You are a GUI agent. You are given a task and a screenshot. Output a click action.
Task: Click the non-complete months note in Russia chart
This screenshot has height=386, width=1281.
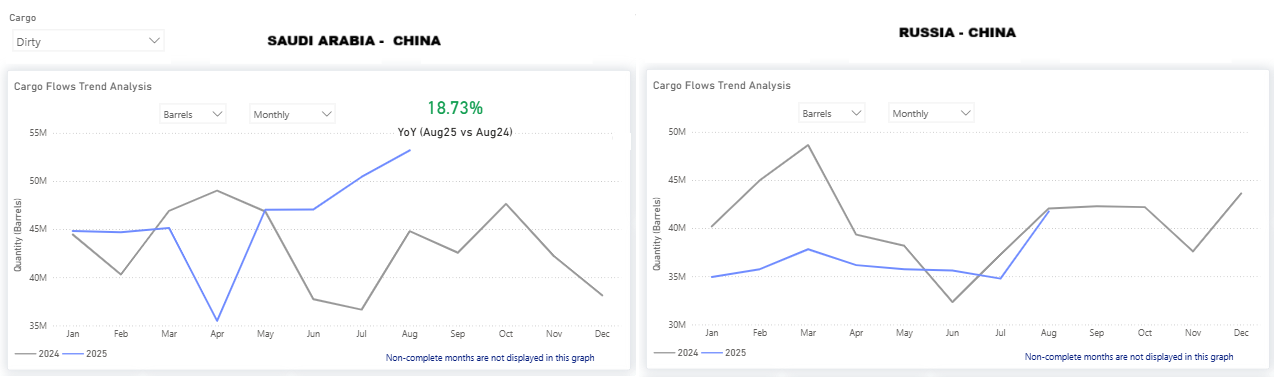click(x=1129, y=357)
